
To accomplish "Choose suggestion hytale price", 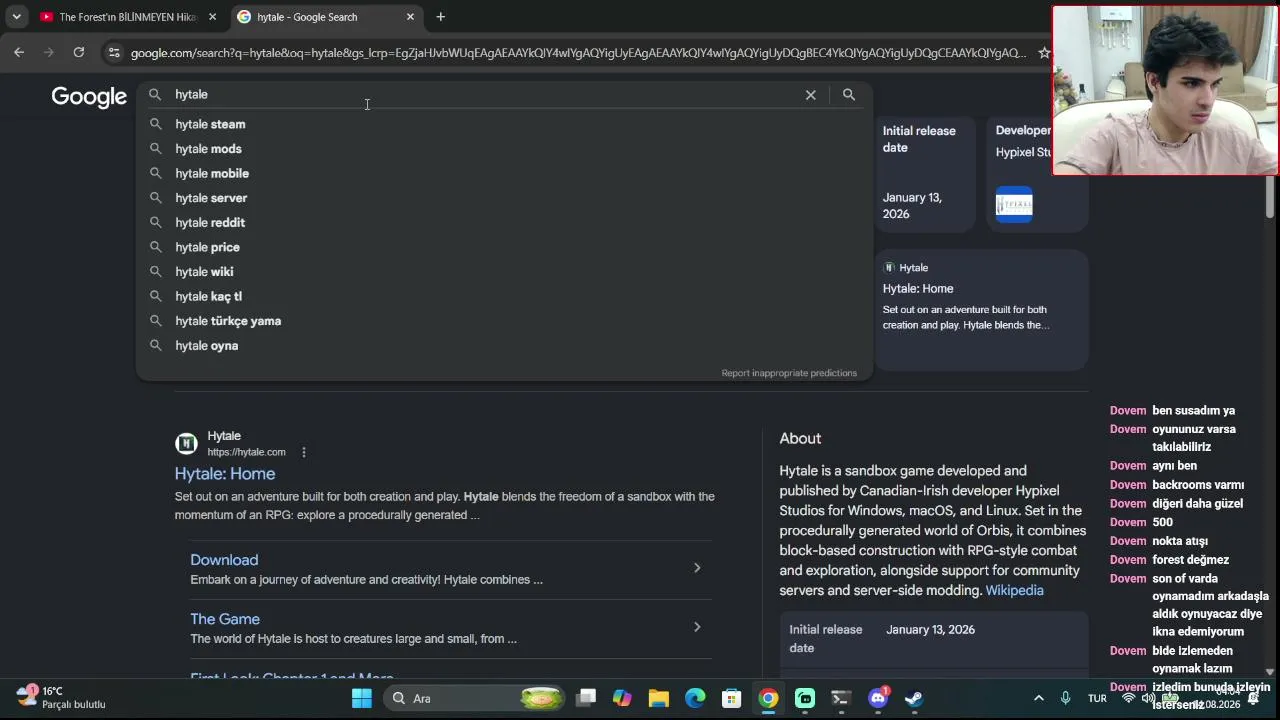I will pyautogui.click(x=504, y=247).
